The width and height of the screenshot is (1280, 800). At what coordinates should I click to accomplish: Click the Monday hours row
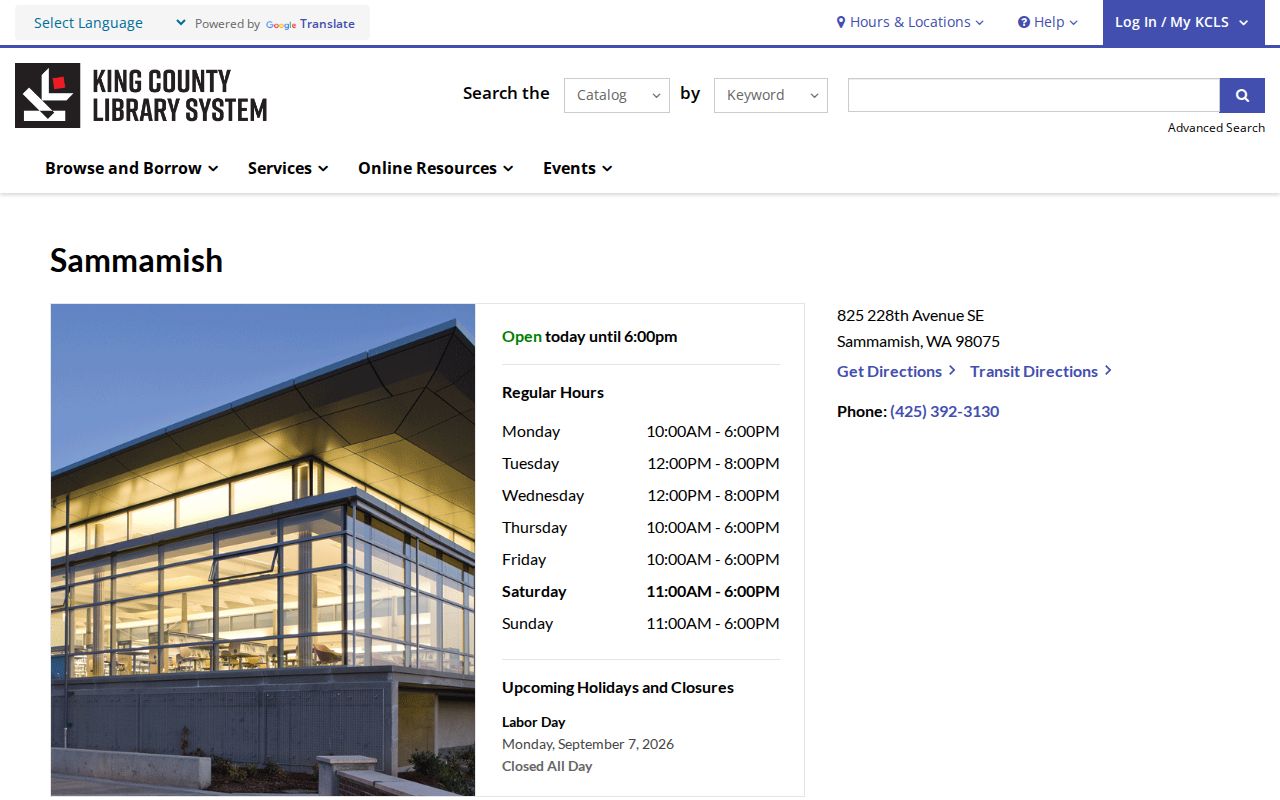point(641,431)
